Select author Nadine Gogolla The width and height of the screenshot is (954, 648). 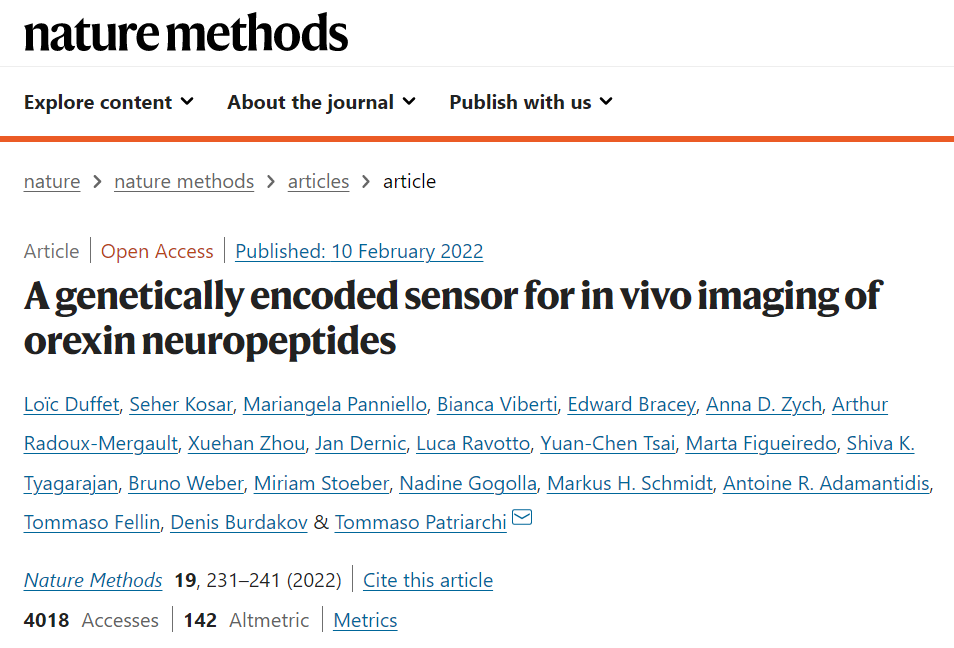[x=469, y=484]
